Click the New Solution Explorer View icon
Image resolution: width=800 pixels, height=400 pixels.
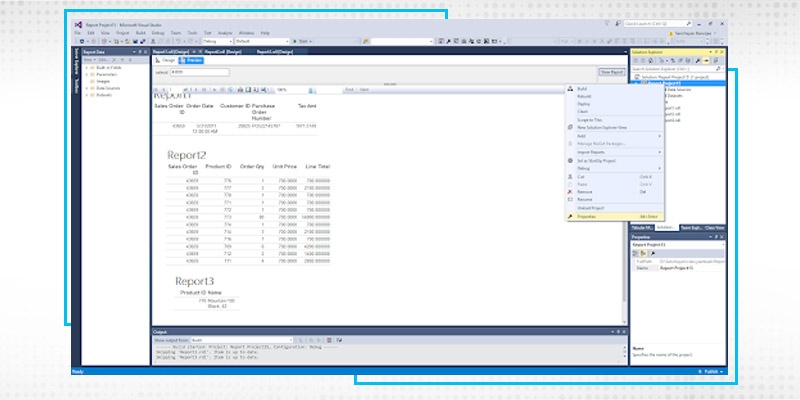coord(570,128)
